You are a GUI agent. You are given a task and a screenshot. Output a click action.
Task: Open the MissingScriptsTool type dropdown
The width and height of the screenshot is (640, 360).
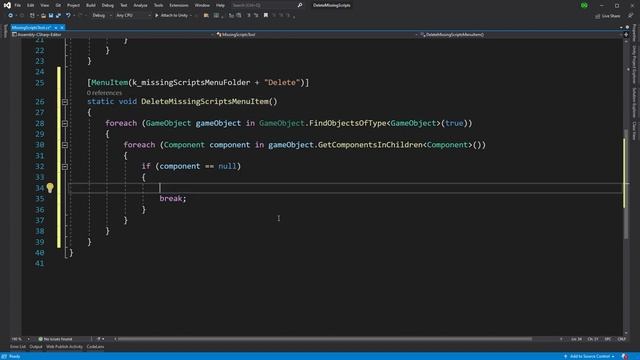click(318, 35)
